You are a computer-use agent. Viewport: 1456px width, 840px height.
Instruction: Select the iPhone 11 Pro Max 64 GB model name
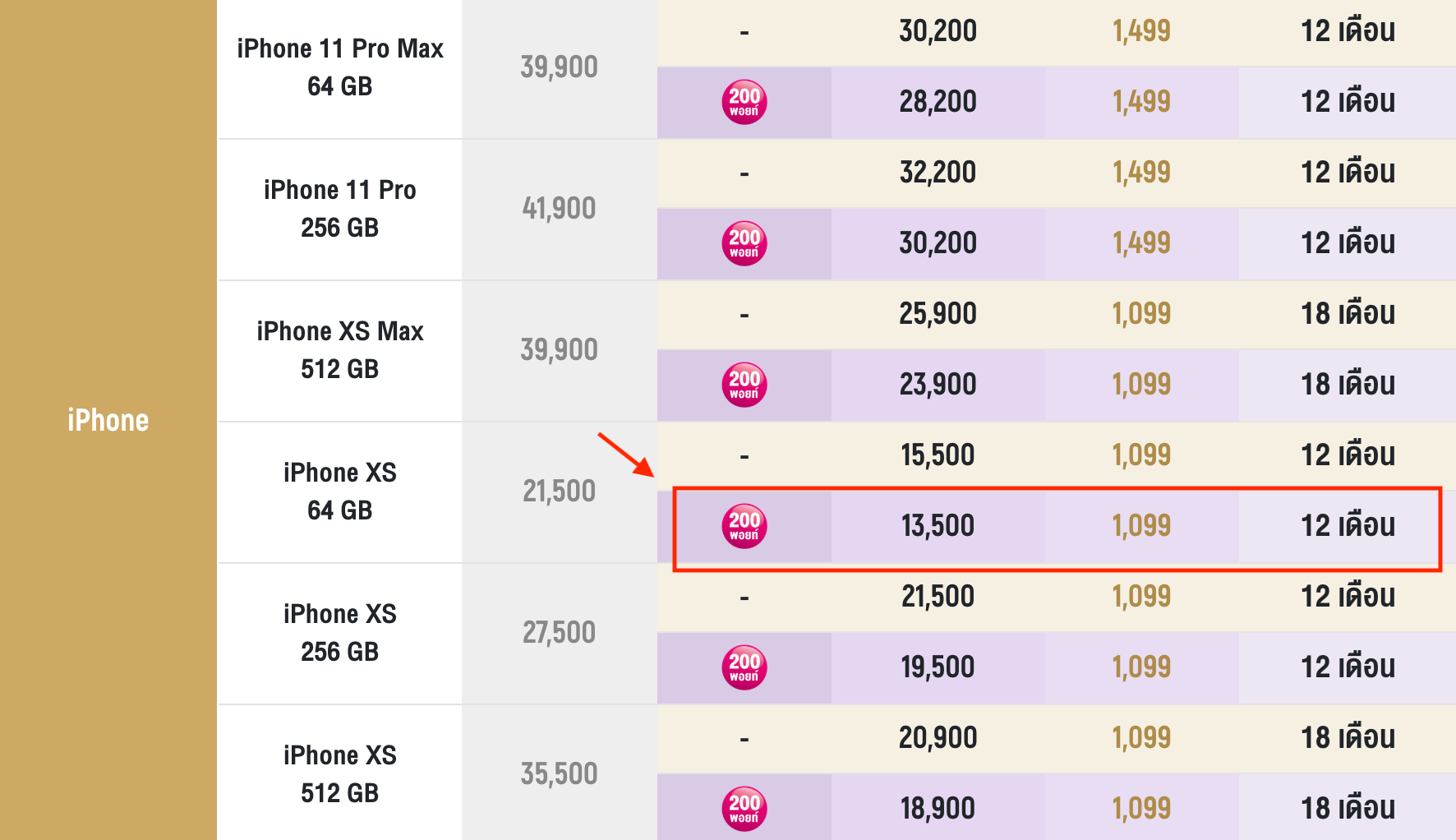pyautogui.click(x=340, y=67)
